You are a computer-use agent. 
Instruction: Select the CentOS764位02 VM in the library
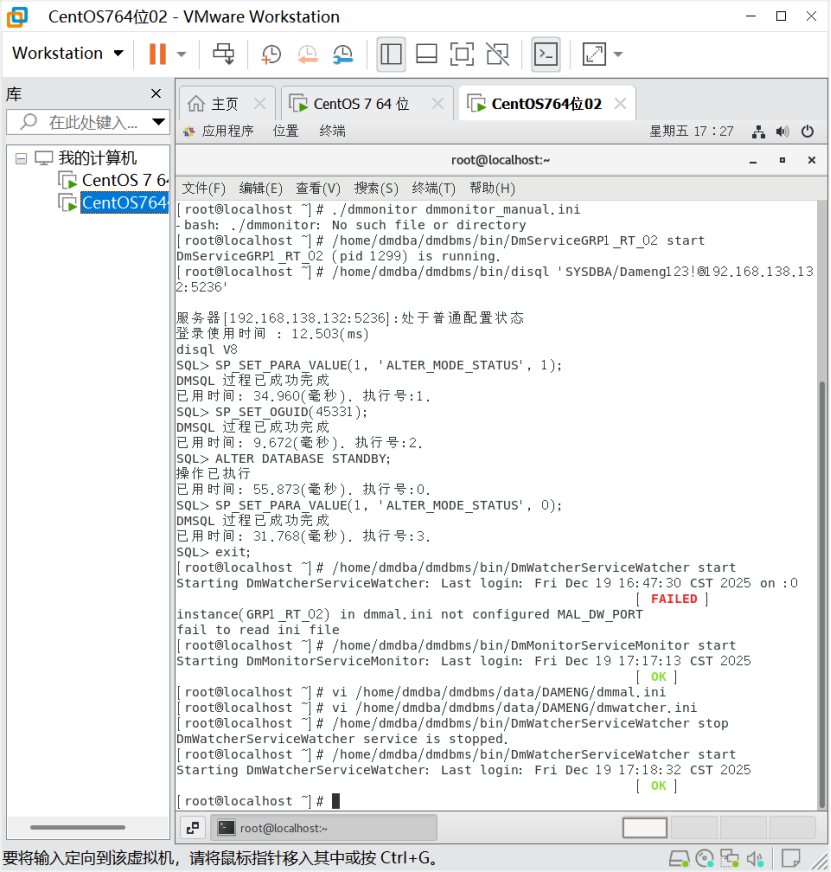pos(113,202)
